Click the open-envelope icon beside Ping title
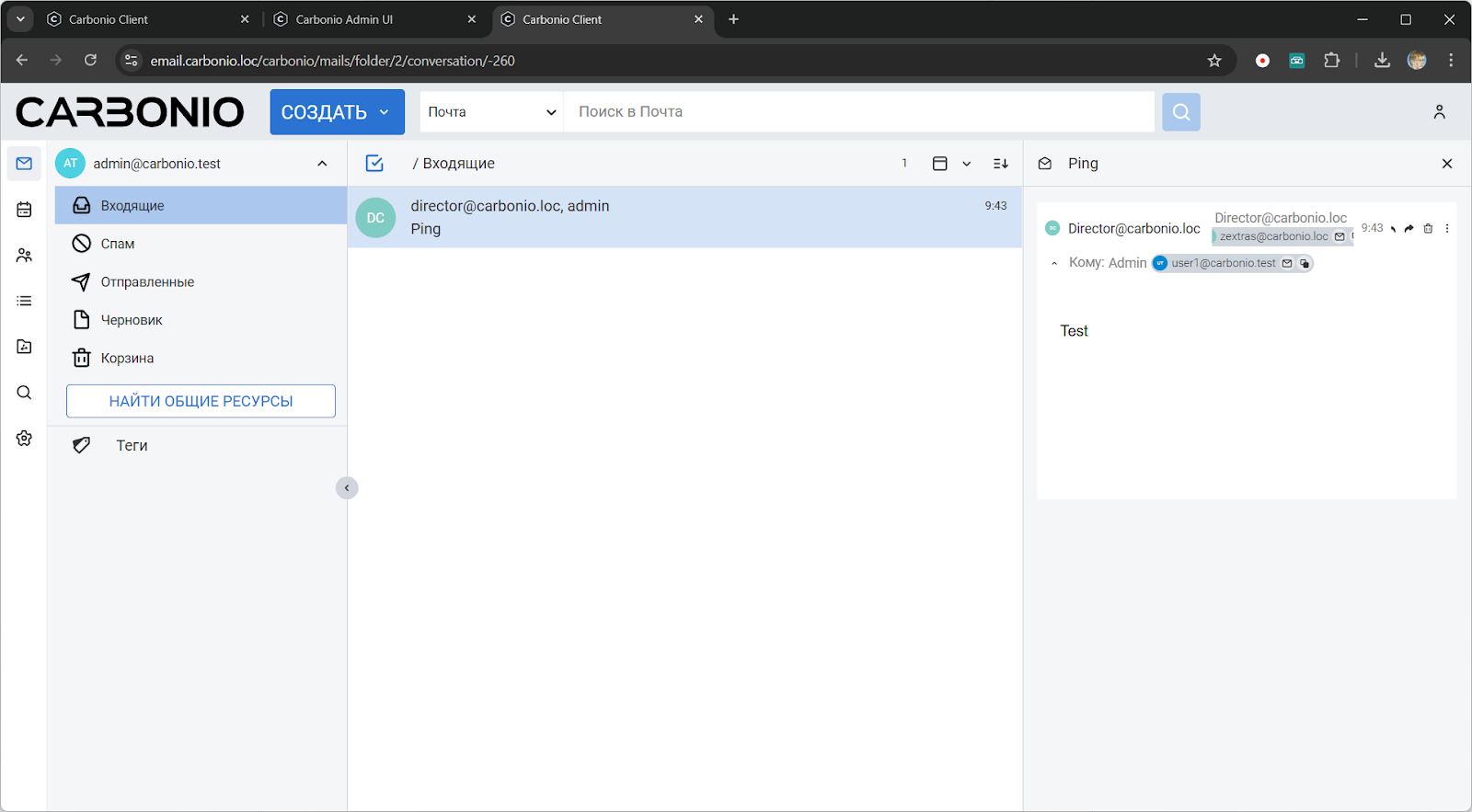 (x=1045, y=164)
